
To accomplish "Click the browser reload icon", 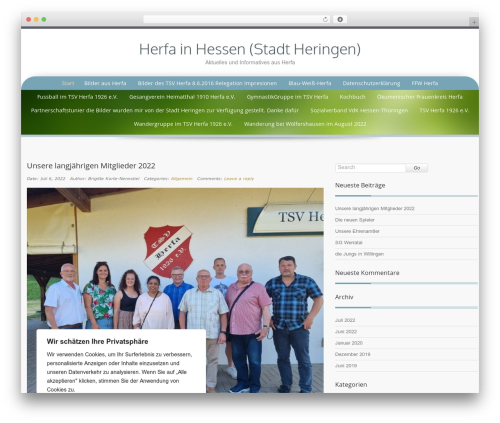I will pos(325,19).
